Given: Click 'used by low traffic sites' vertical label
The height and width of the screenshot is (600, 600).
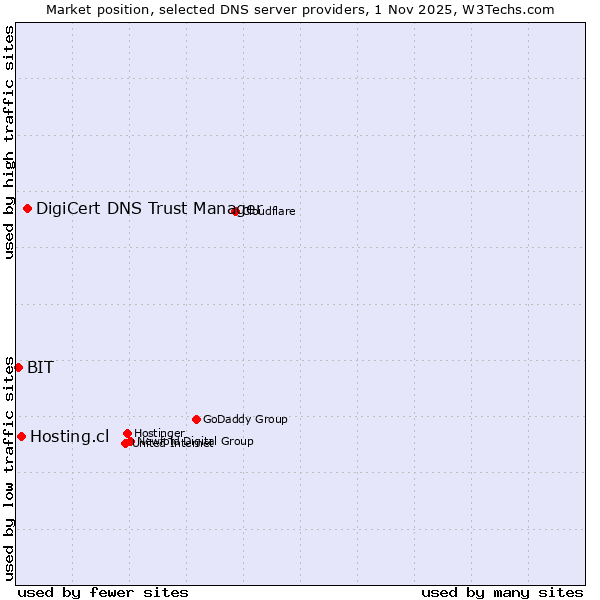Looking at the screenshot, I should tap(9, 467).
